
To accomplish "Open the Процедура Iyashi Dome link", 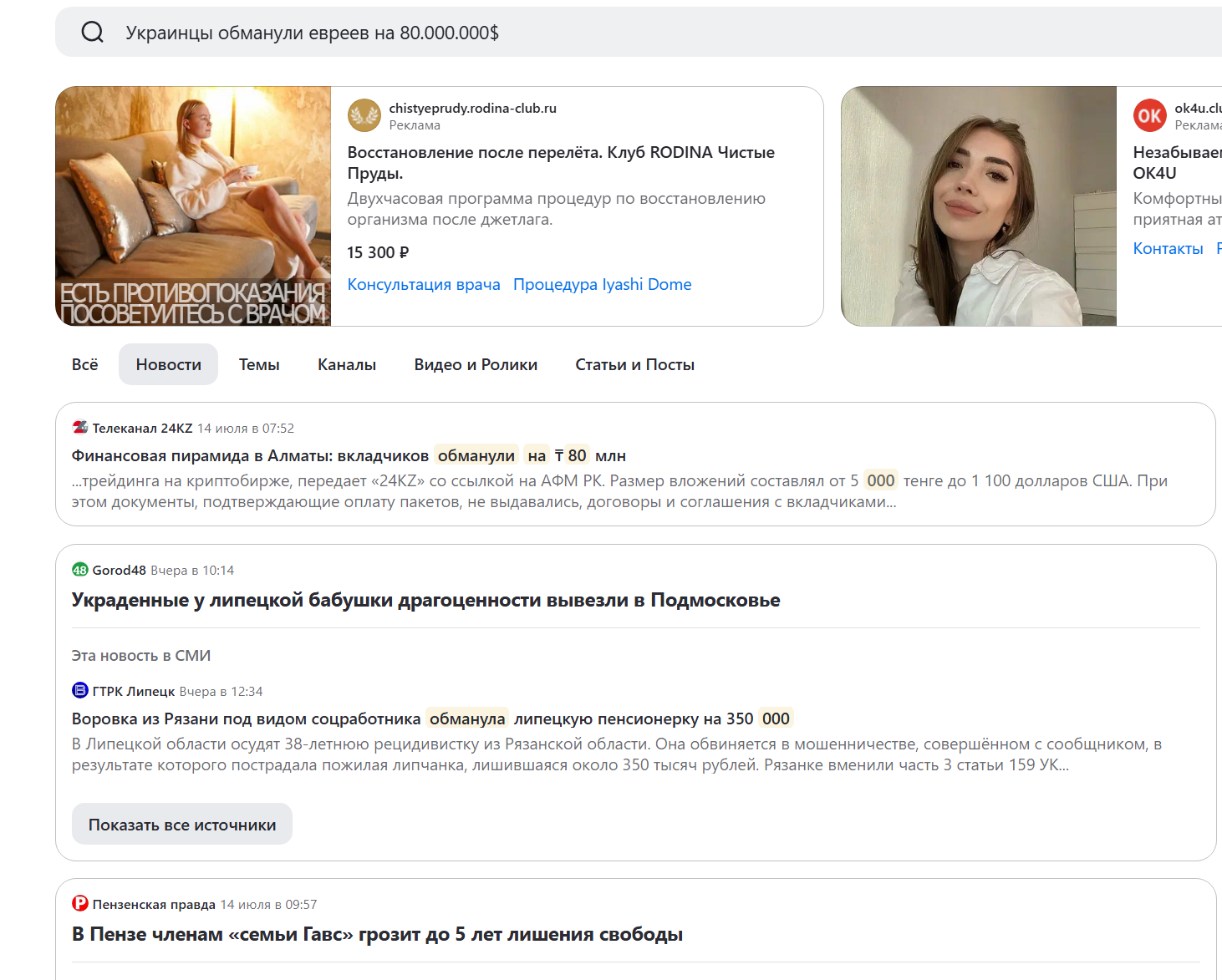I will tap(603, 284).
